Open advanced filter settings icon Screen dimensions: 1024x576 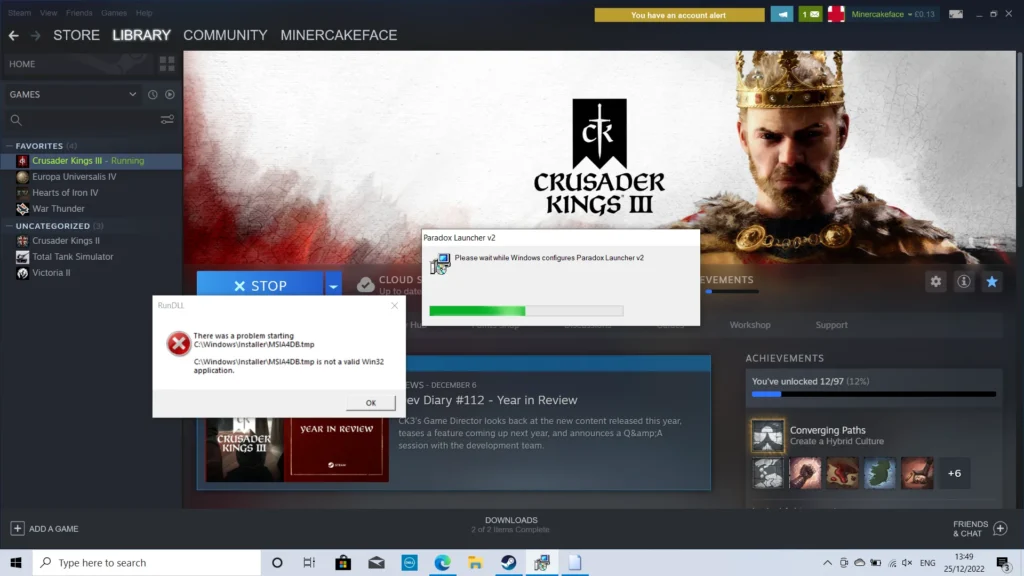[167, 120]
